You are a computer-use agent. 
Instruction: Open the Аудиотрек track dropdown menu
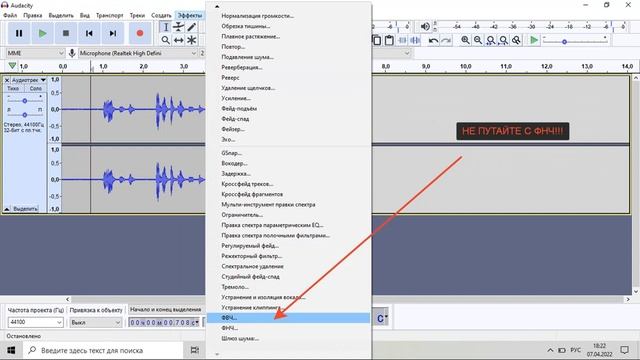point(28,80)
